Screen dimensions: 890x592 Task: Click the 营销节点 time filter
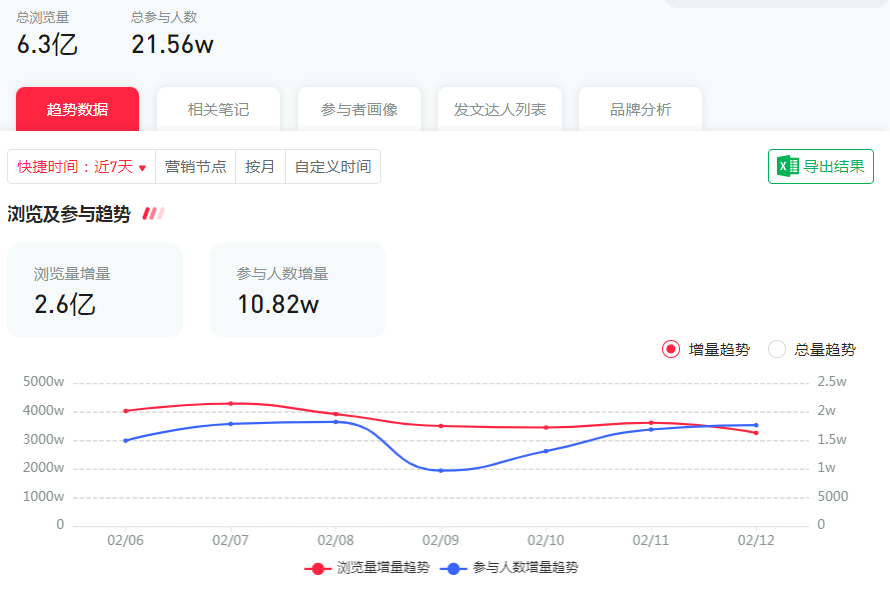click(x=195, y=167)
